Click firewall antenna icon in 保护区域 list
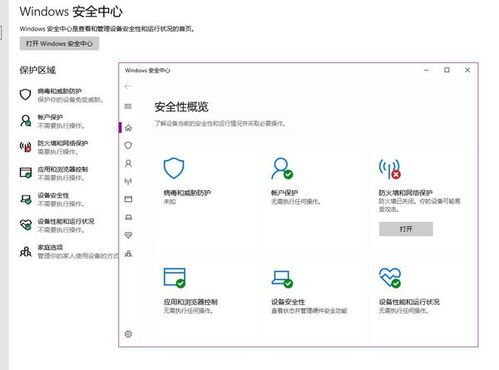 click(25, 147)
